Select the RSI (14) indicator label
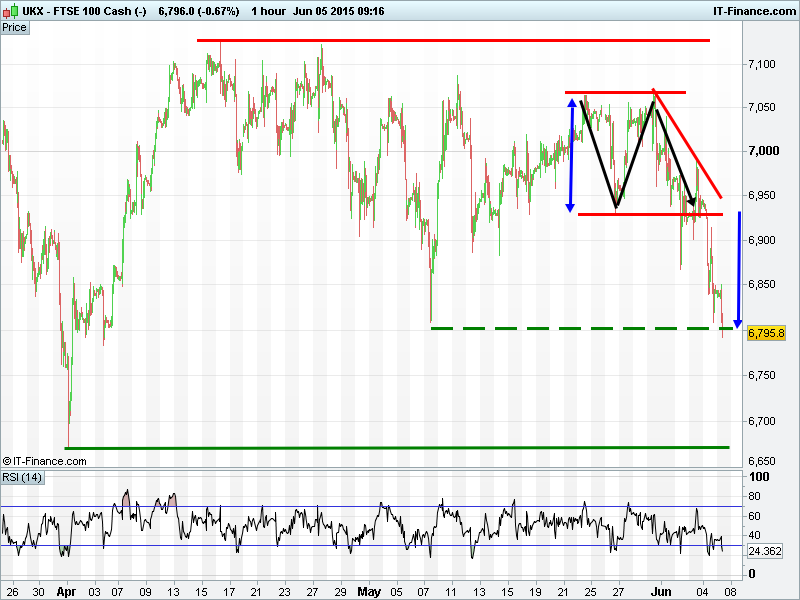This screenshot has height=600, width=800. coord(22,476)
